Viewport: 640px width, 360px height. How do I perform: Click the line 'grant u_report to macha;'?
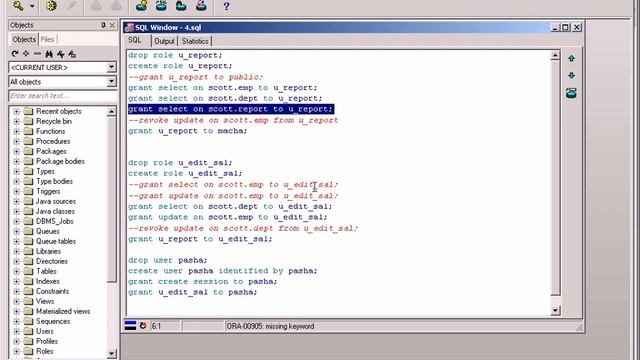coord(187,131)
